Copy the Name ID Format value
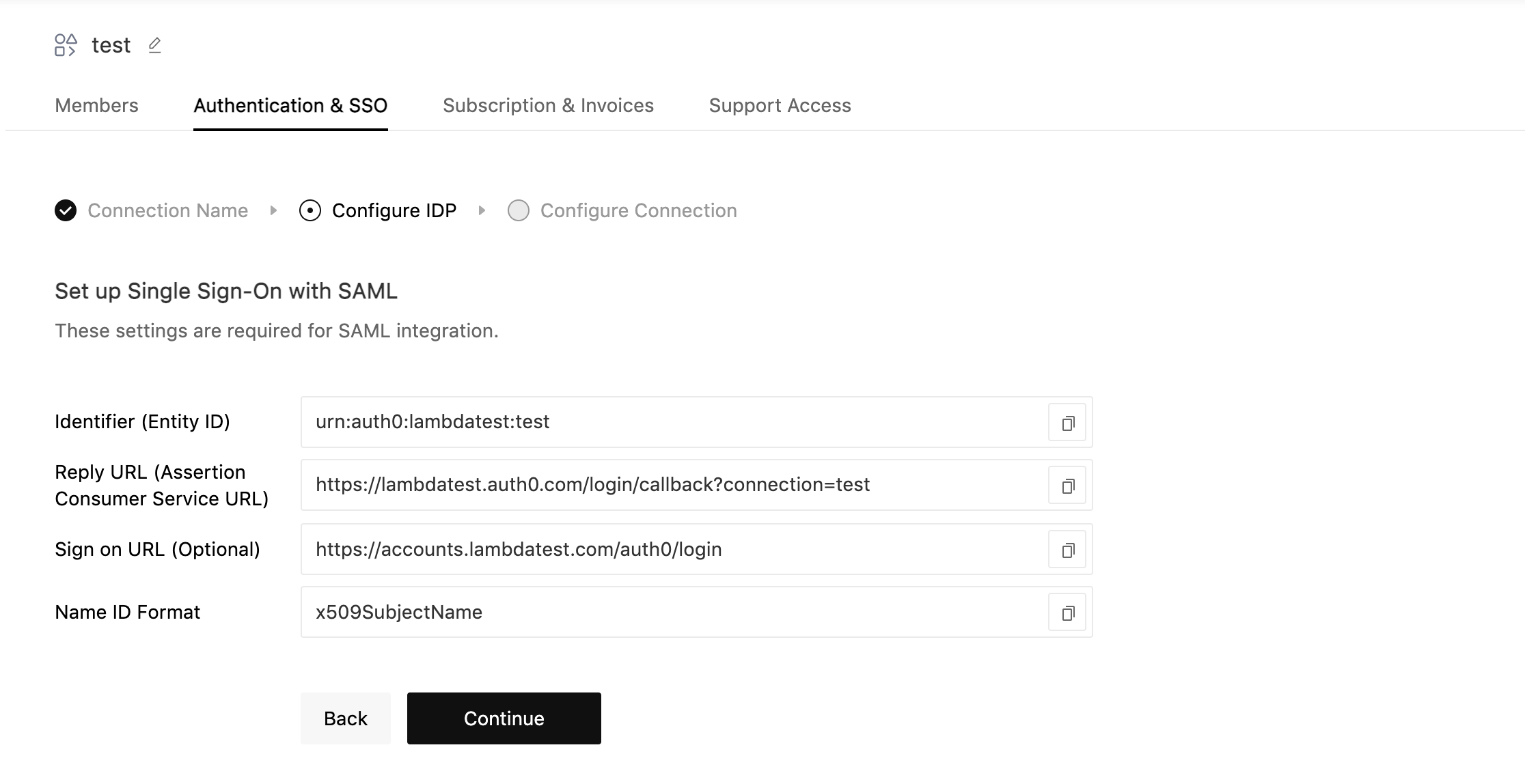The image size is (1525, 784). pyautogui.click(x=1067, y=612)
